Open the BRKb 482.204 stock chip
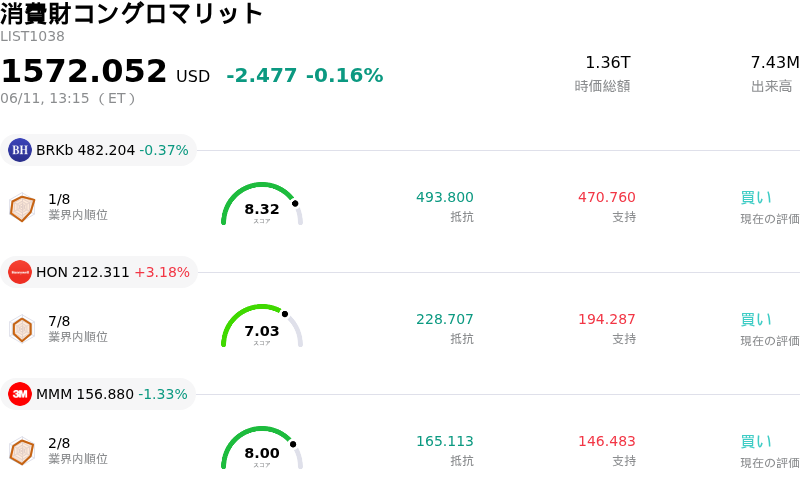The height and width of the screenshot is (488, 800). 98,150
